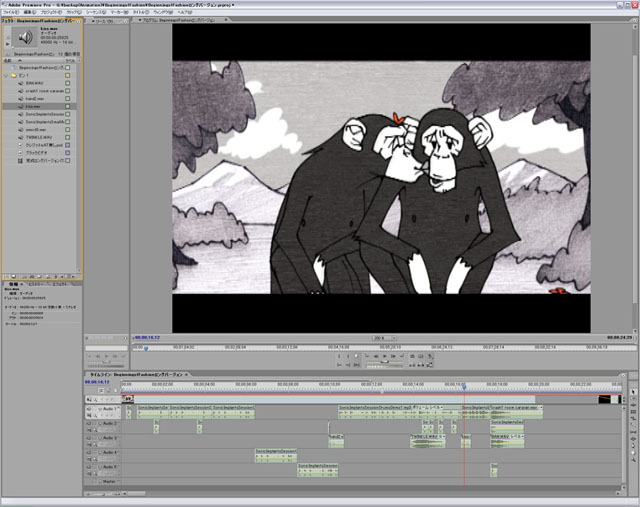The width and height of the screenshot is (640, 507).
Task: Step back one frame in Program monitor
Action: [376, 356]
